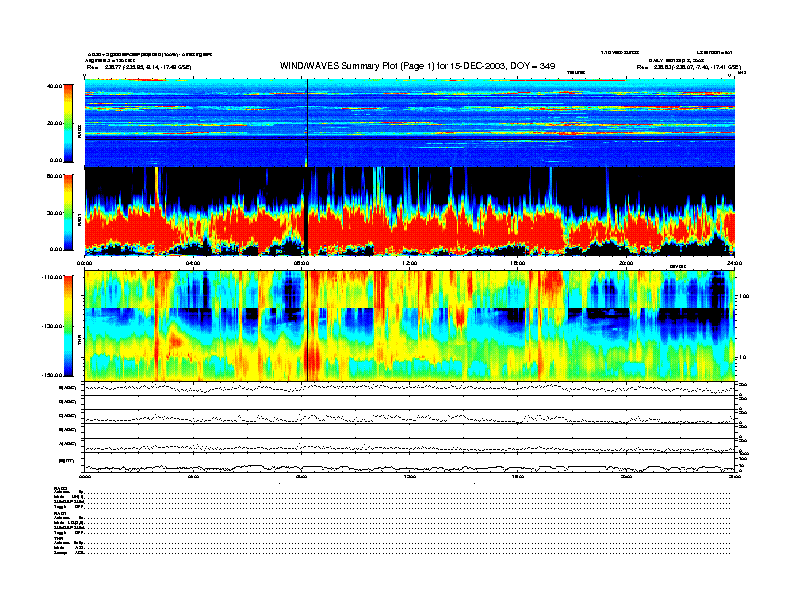Click the 20.00 label on the RAD1 color bar

pos(55,213)
